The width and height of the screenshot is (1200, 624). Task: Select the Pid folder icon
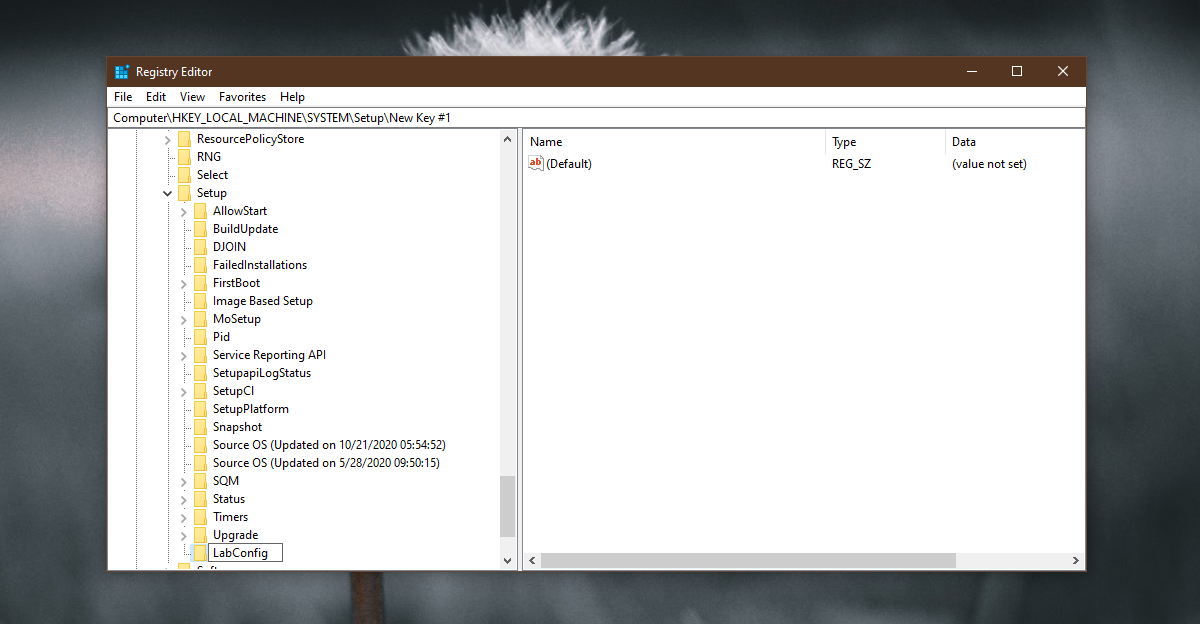coord(200,337)
